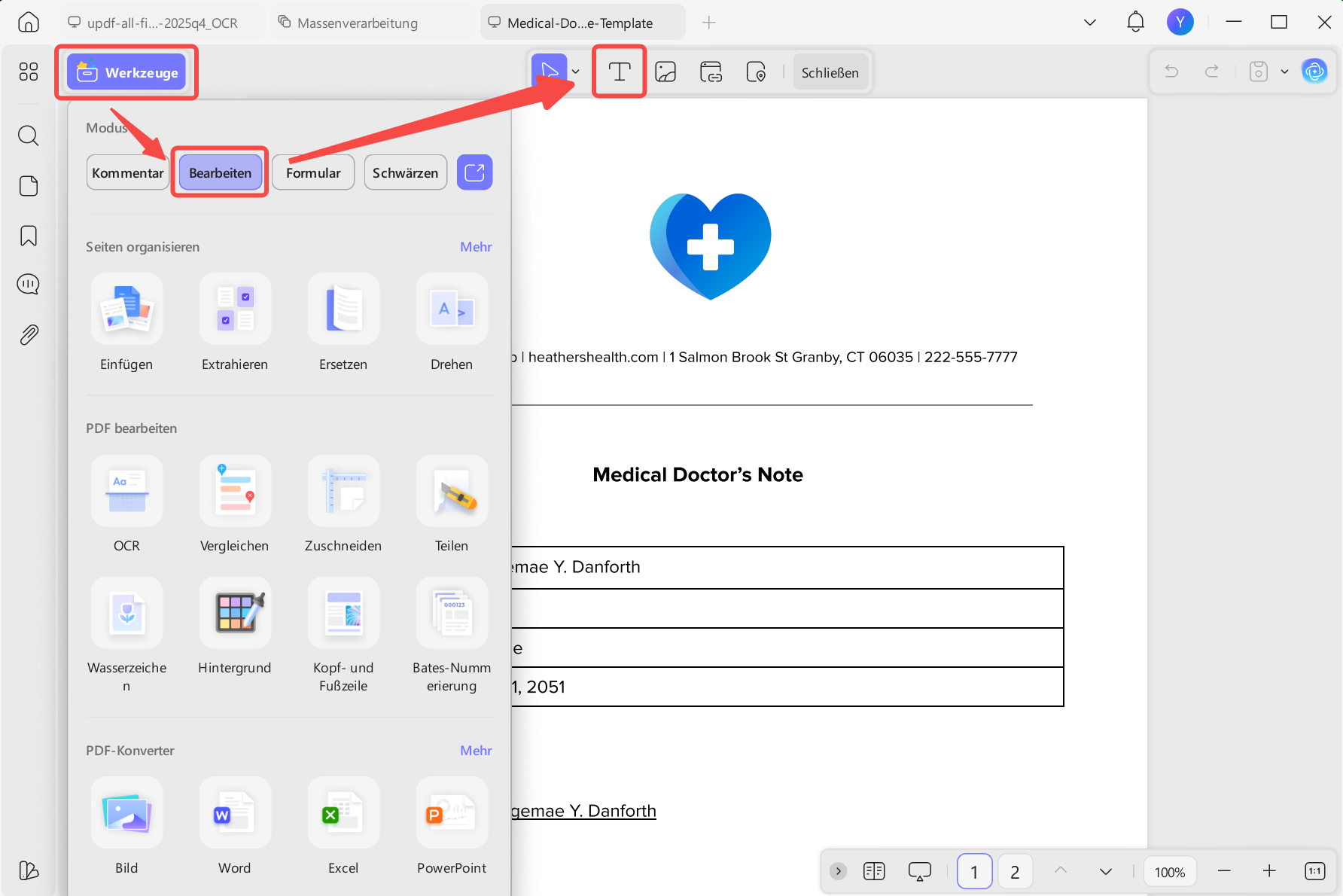
Task: Open the Y user account avatar
Action: click(x=1180, y=22)
